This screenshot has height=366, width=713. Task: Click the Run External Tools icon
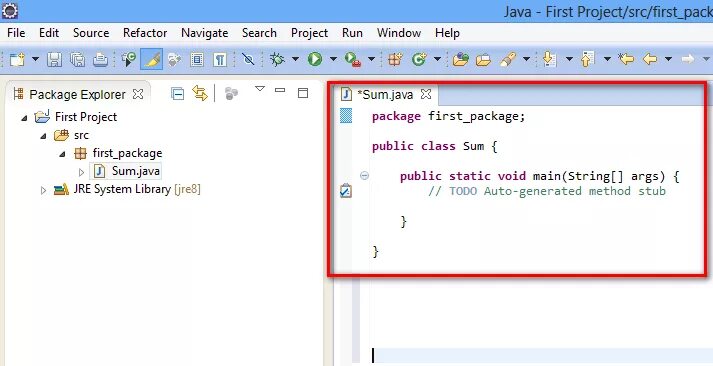pos(353,60)
